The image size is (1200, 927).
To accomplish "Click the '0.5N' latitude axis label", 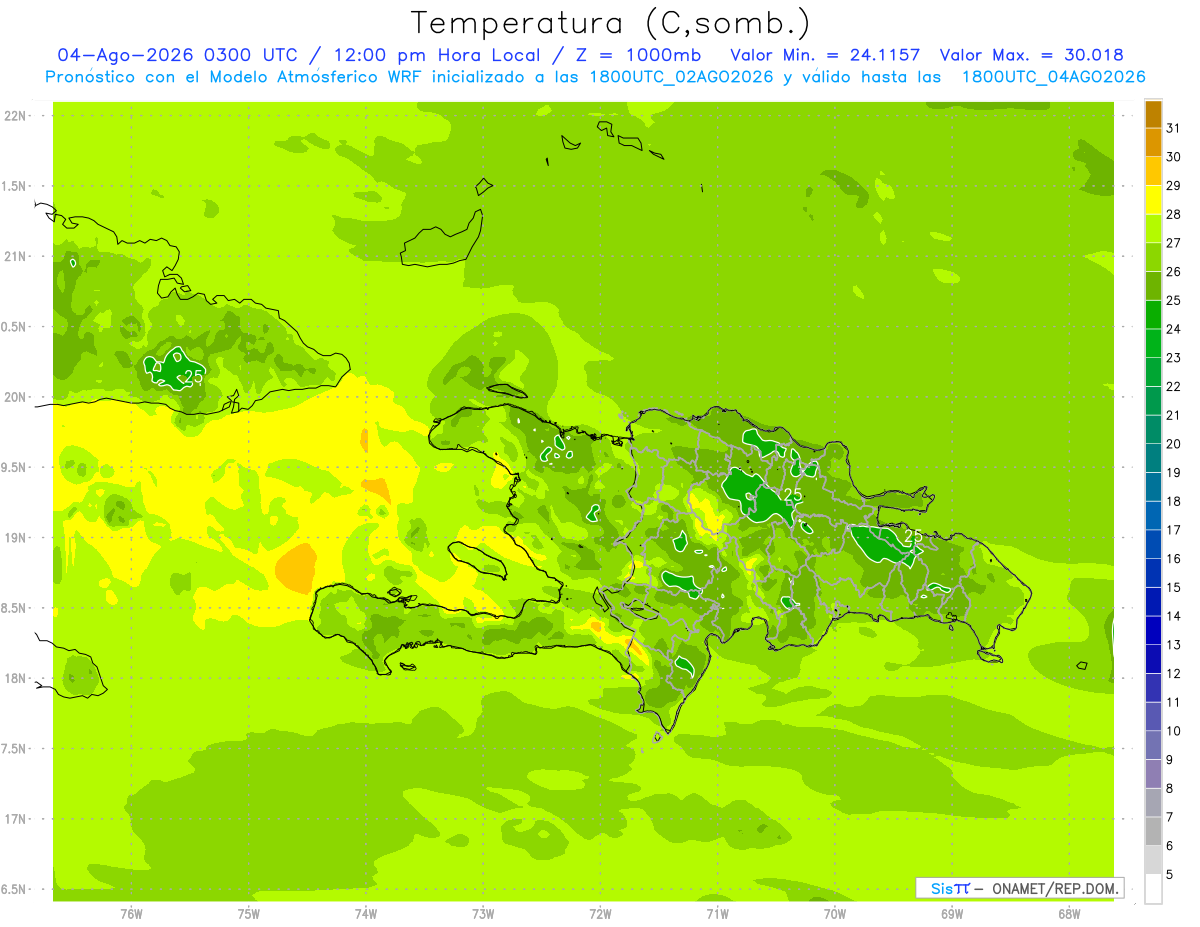I will click(x=15, y=327).
